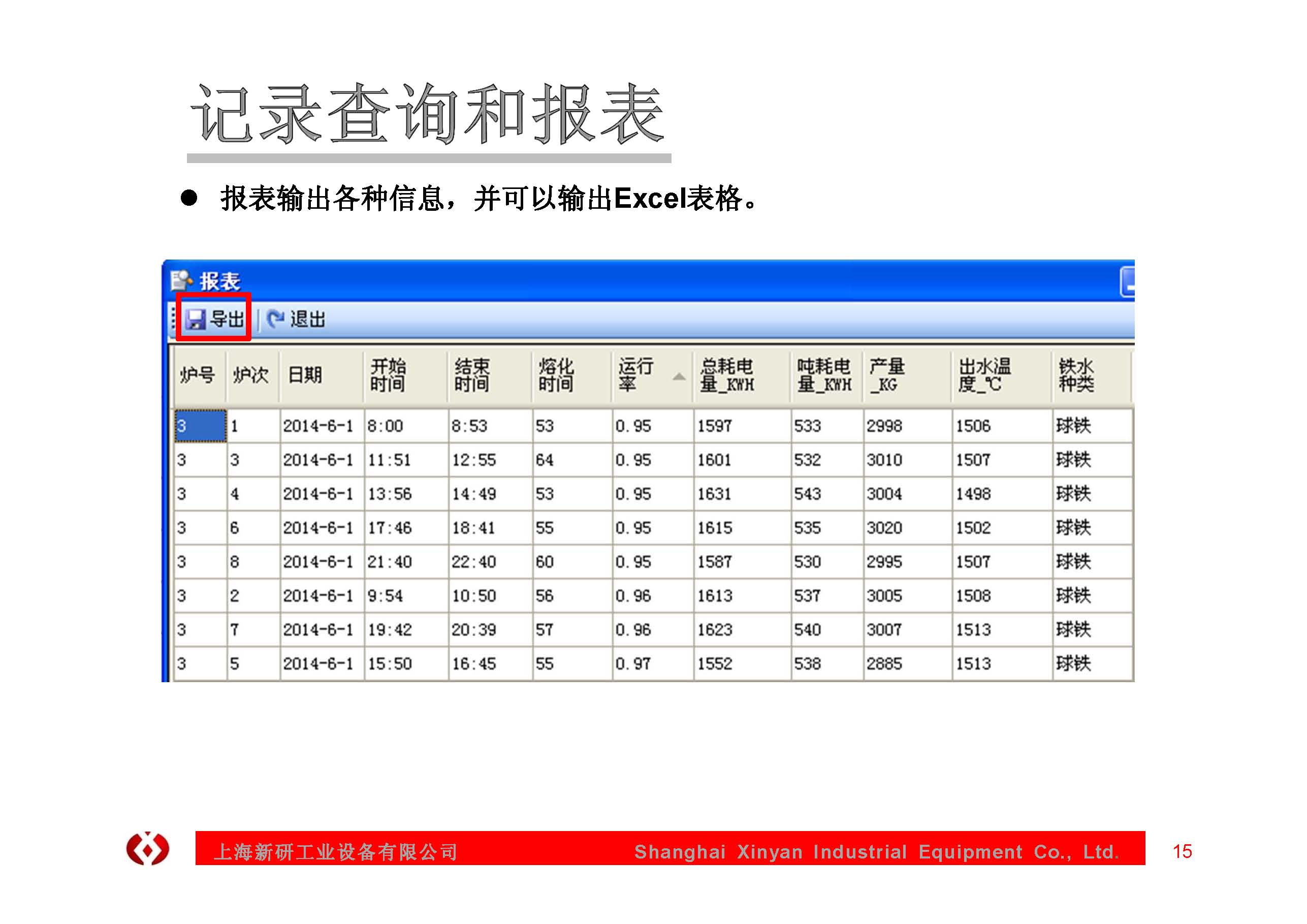Select the end time cell 22:40
Image resolution: width=1307 pixels, height=924 pixels.
click(491, 562)
